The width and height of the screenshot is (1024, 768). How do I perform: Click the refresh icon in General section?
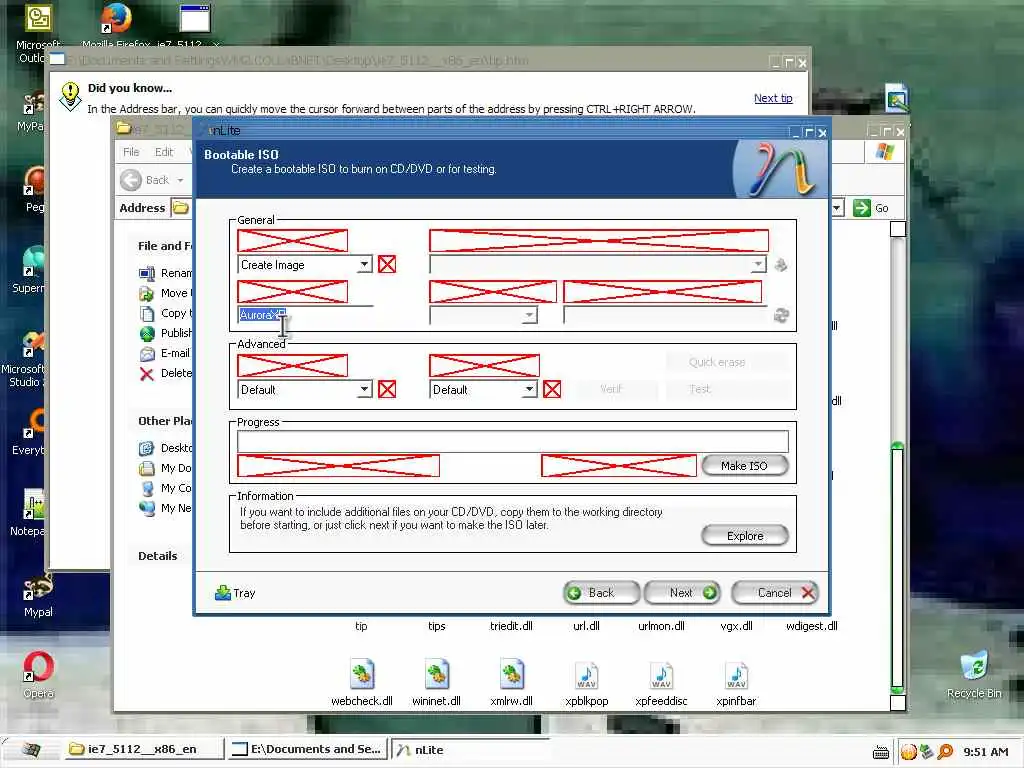781,315
